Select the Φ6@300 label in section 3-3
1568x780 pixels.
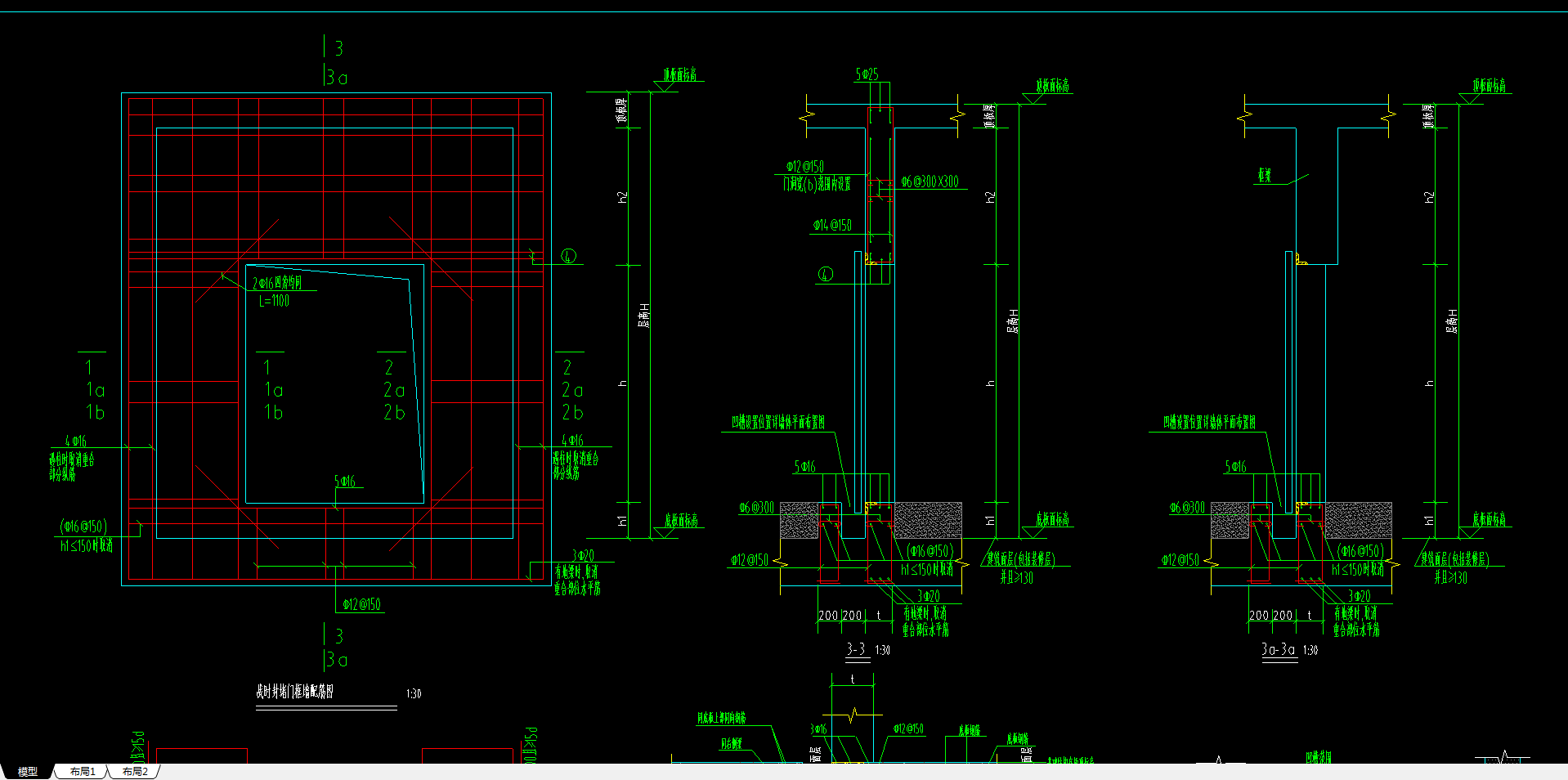coord(756,508)
